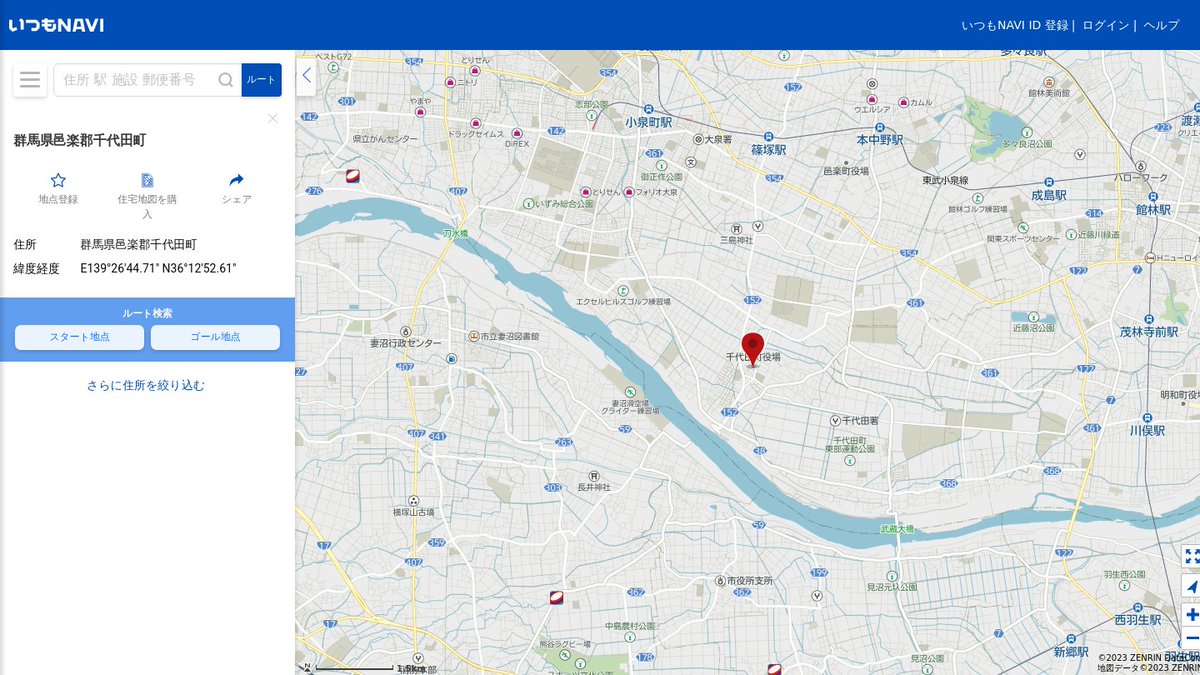Click the 本中野駅 station label
1200x675 pixels.
coord(880,139)
